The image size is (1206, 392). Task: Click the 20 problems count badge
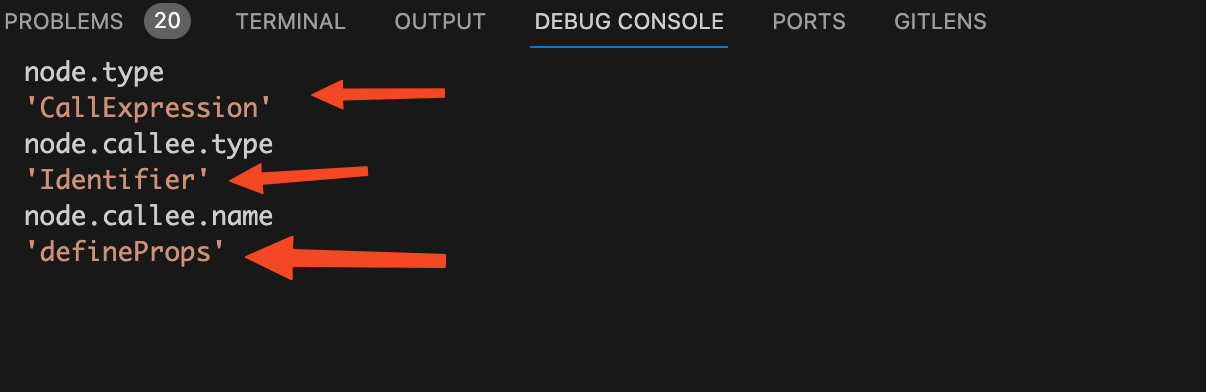point(167,21)
